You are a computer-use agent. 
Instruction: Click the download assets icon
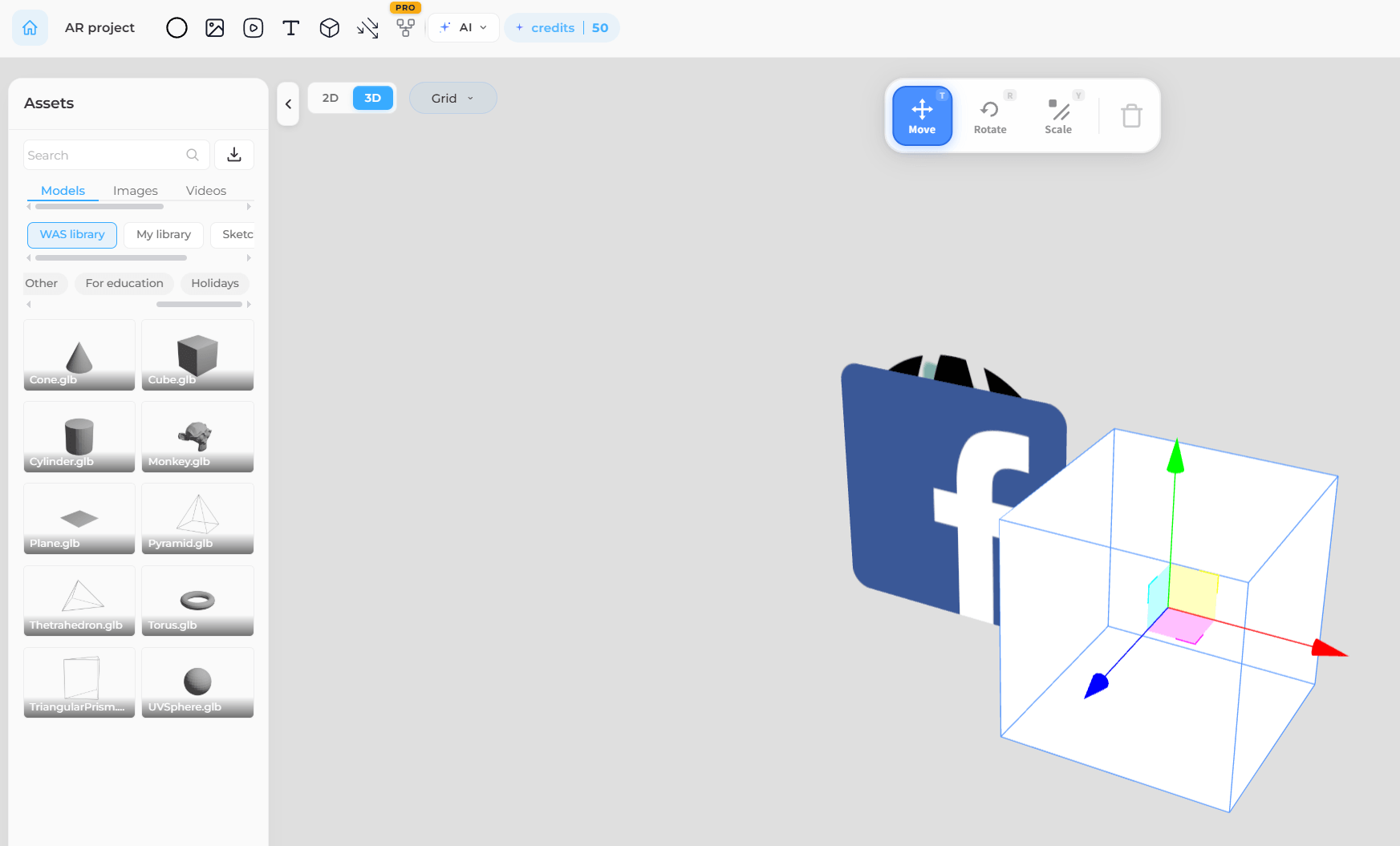point(234,155)
